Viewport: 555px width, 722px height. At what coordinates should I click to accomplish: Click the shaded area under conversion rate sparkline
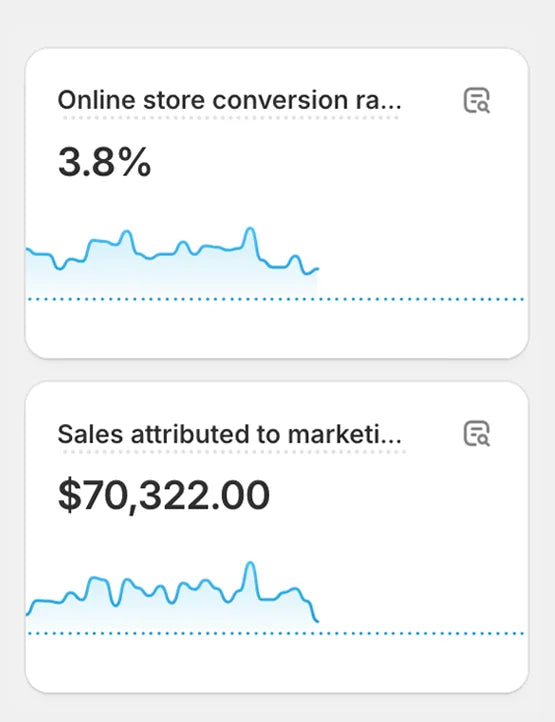(170, 276)
